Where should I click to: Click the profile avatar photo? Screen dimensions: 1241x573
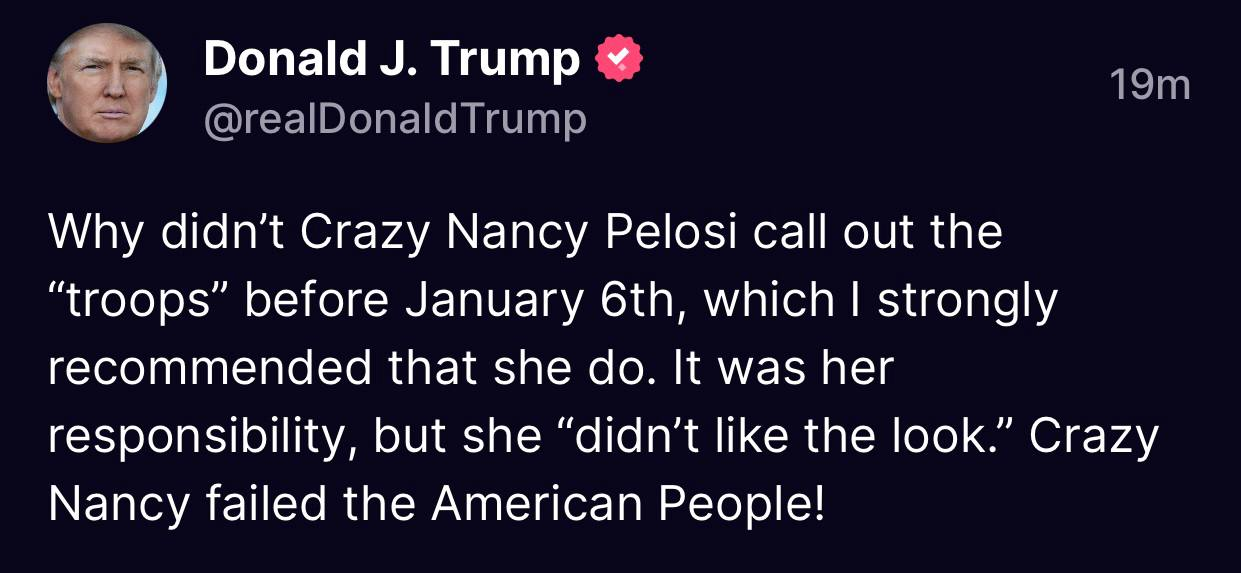point(106,83)
